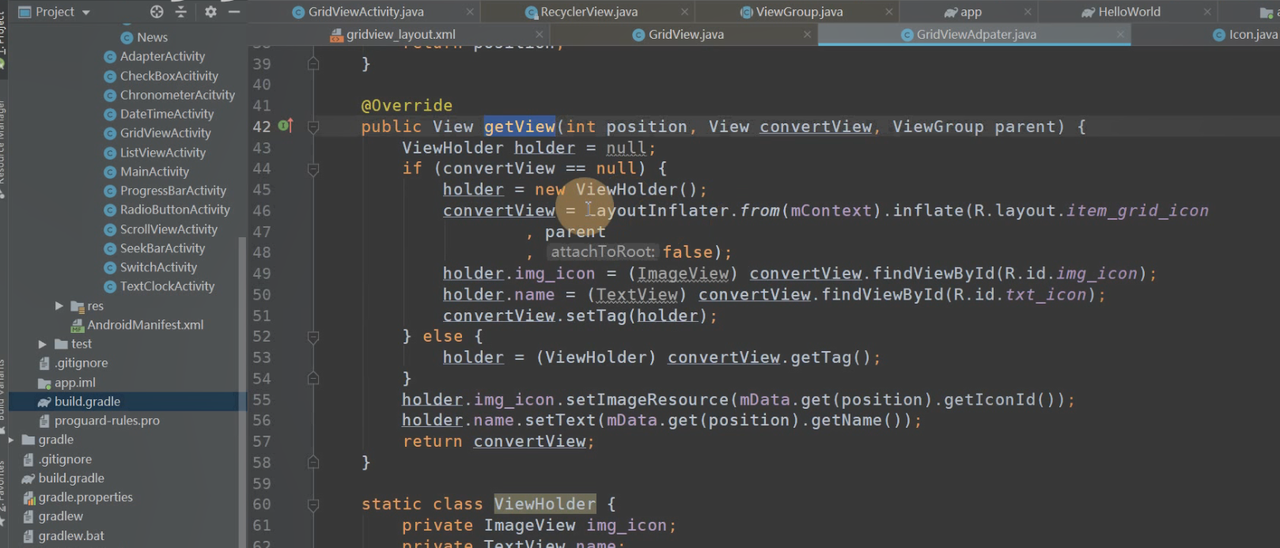Expand the test folder

coord(43,344)
